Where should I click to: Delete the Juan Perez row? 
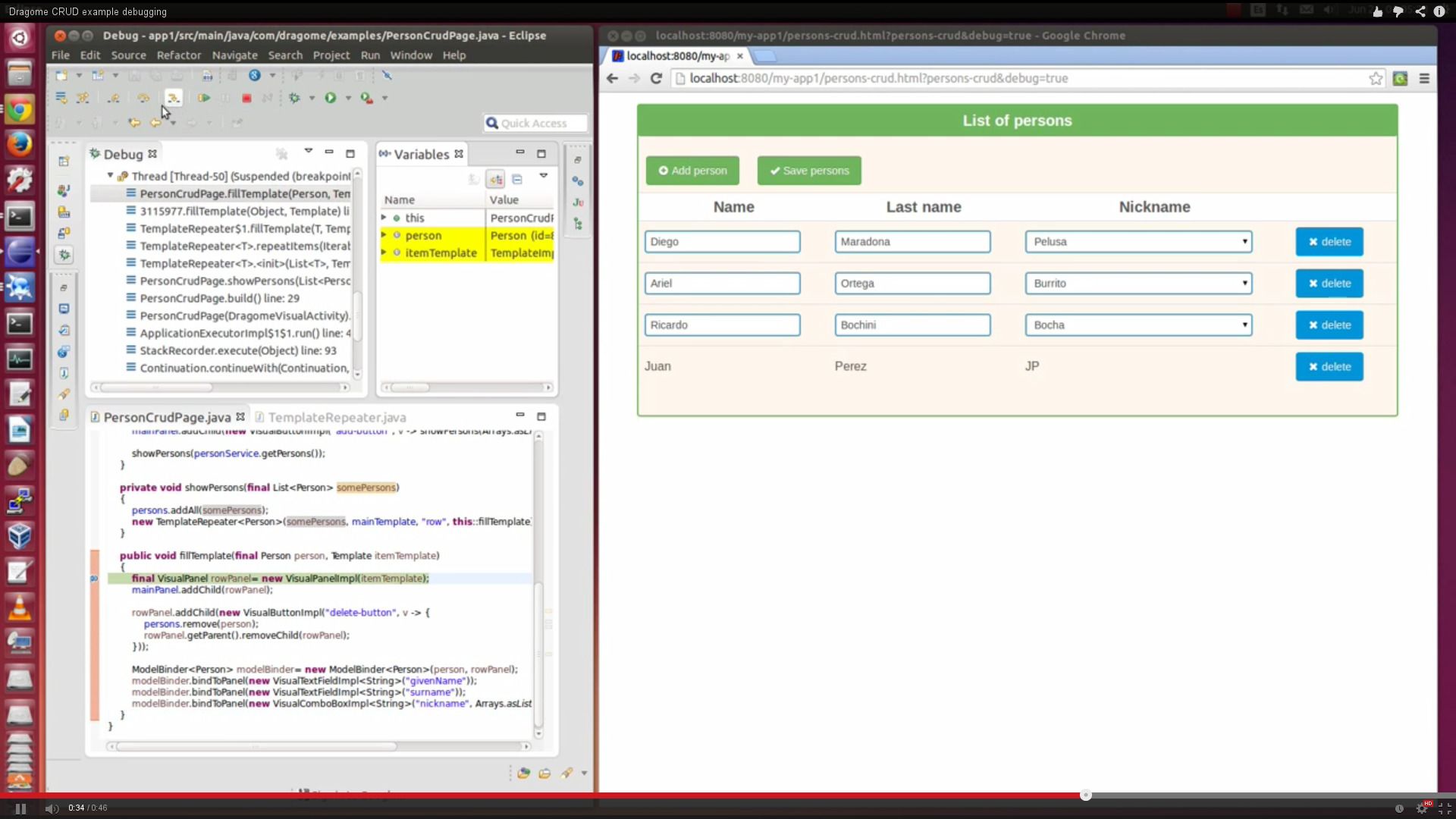[1330, 366]
